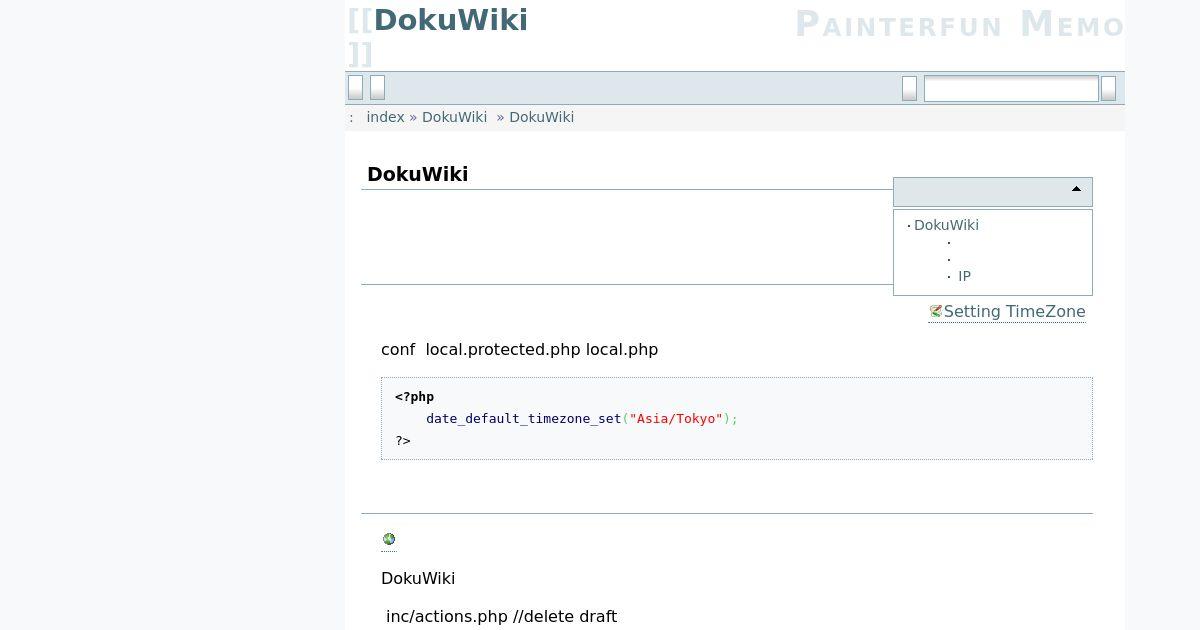Click the <?php opening tag
The width and height of the screenshot is (1200, 630).
coord(415,397)
